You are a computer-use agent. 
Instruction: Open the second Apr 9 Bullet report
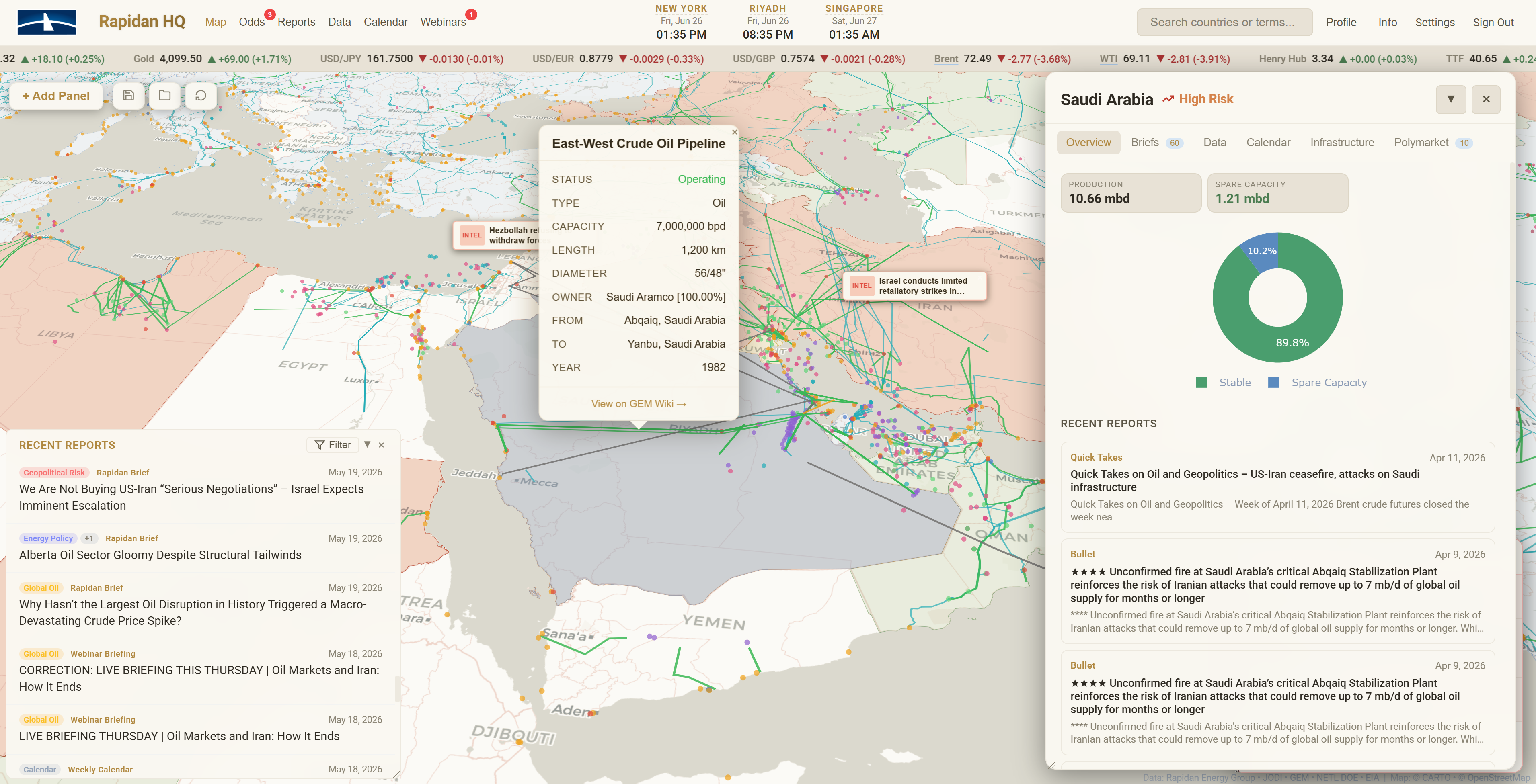click(x=1277, y=702)
